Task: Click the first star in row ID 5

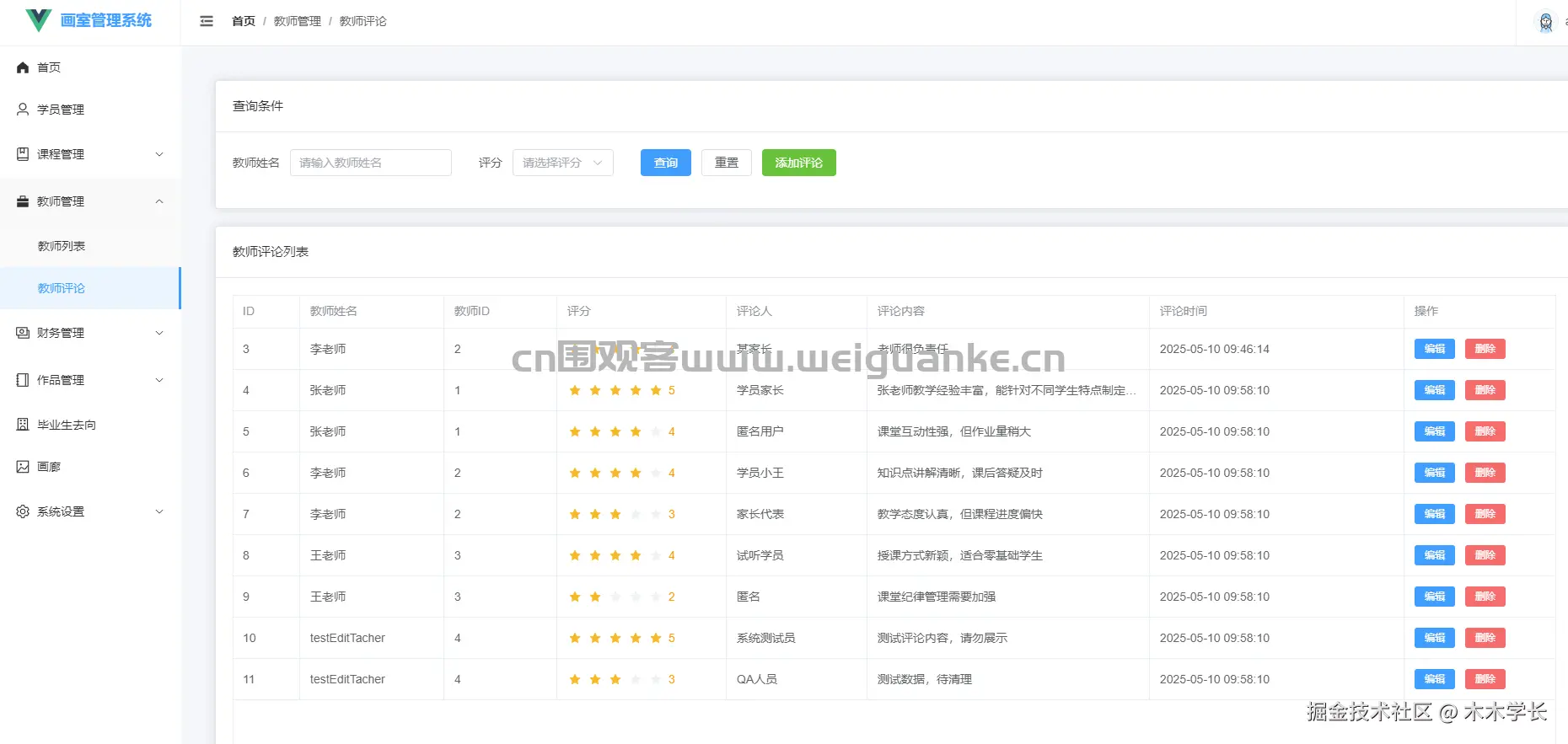Action: coord(575,431)
